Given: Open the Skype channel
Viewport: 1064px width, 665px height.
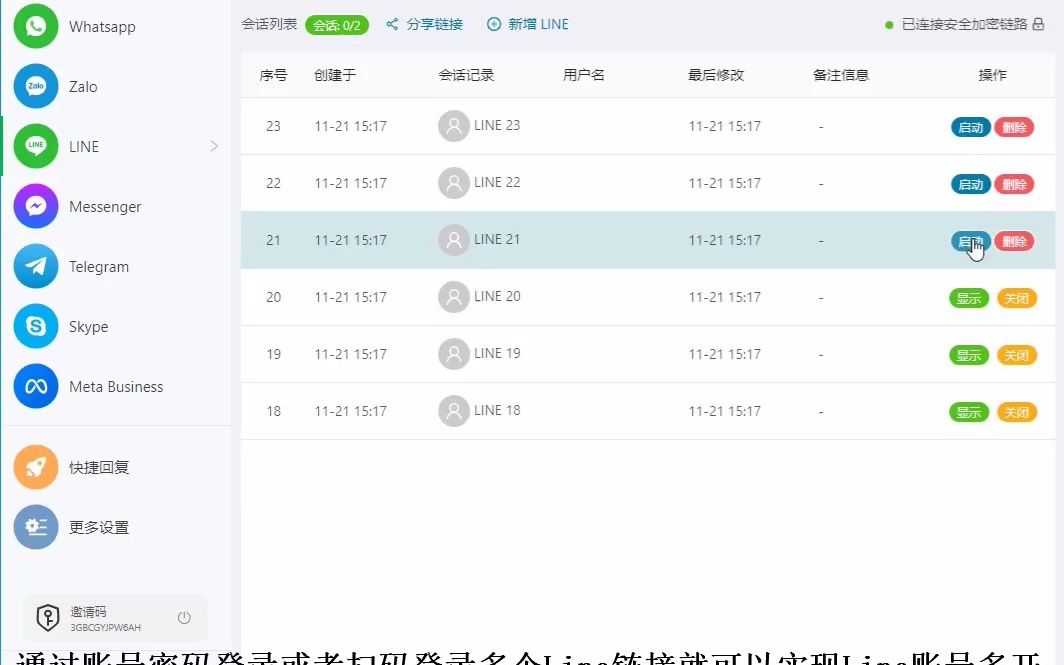Looking at the screenshot, I should (x=35, y=326).
